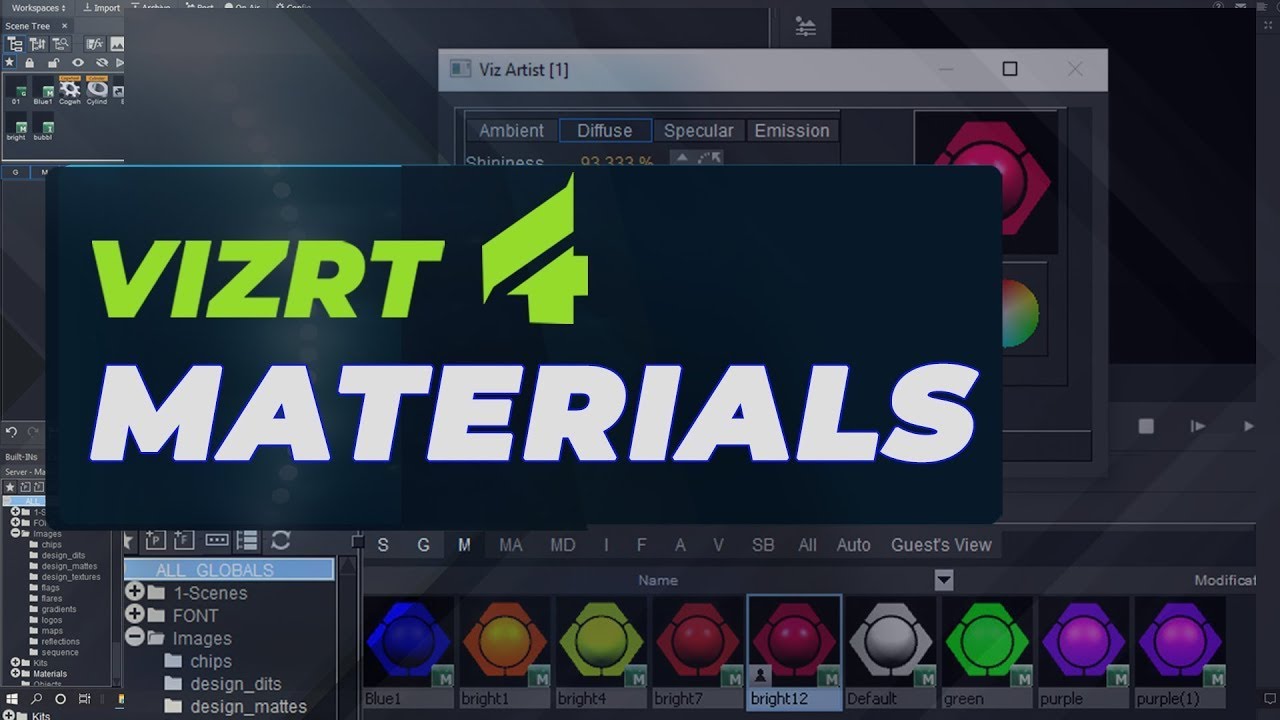Screen dimensions: 1280x720
Task: Hide containers with the crossed-eye icon
Action: [x=100, y=63]
